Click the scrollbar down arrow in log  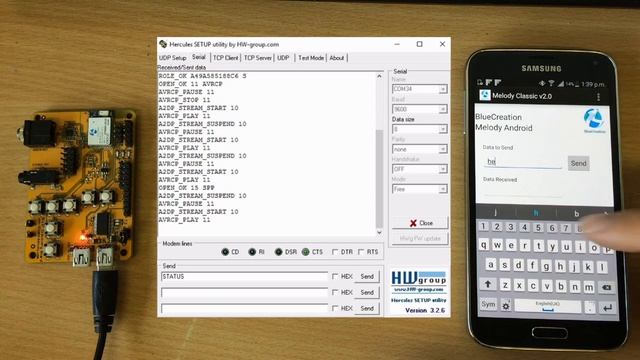coord(379,232)
